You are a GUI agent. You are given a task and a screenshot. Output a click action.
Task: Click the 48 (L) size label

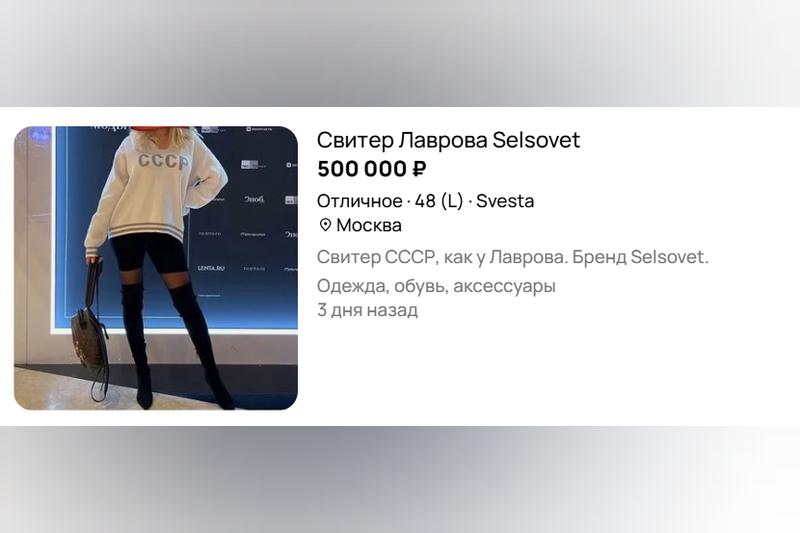tap(439, 201)
